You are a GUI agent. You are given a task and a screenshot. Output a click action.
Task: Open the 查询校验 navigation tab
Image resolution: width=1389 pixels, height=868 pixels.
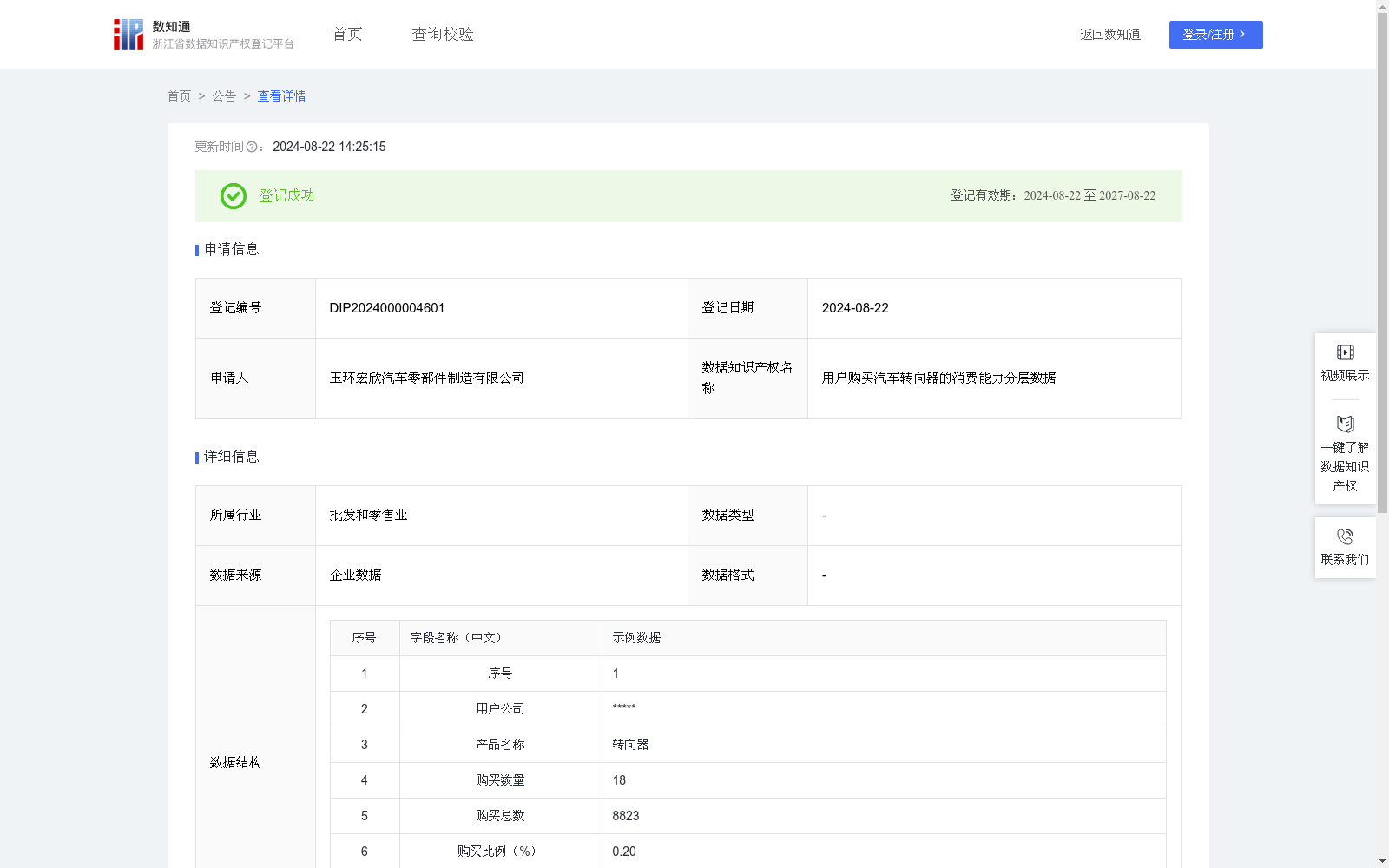tap(443, 35)
